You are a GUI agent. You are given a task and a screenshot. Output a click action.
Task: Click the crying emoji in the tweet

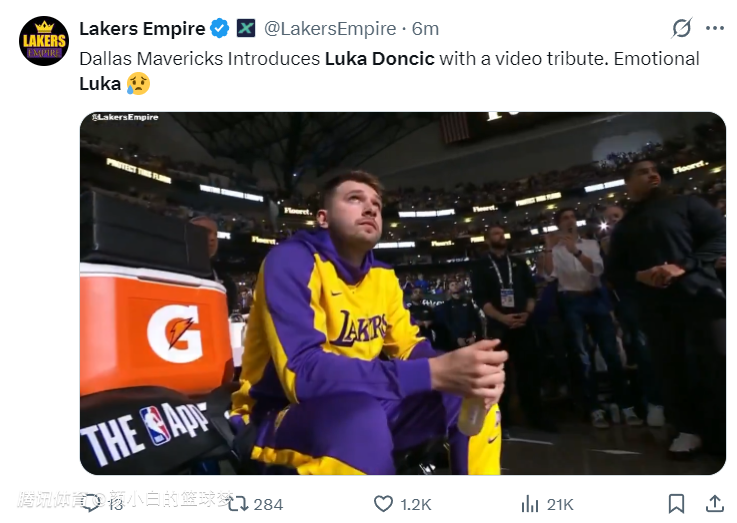(138, 84)
